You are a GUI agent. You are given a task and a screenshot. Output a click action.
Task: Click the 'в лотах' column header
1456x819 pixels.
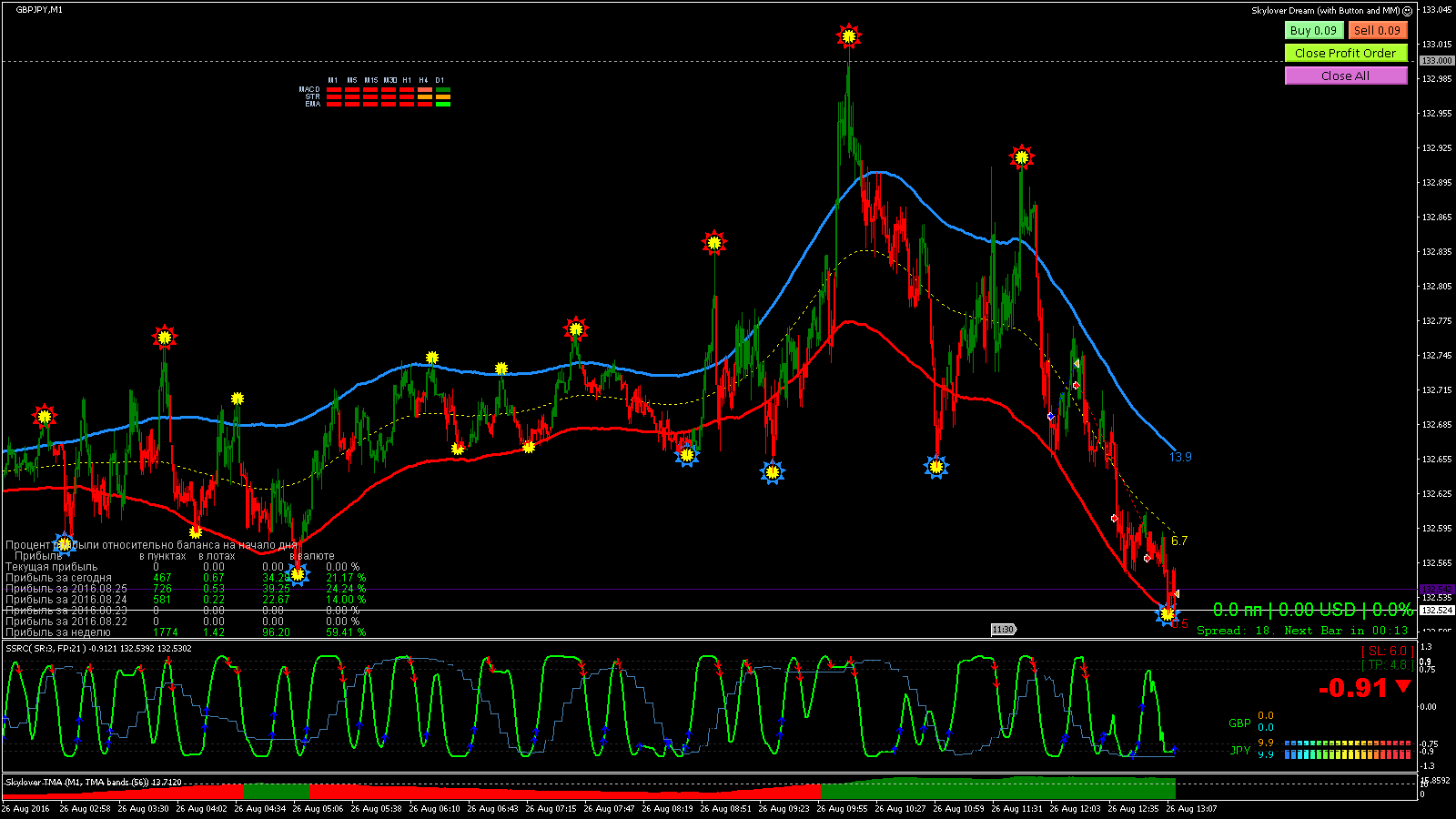point(217,555)
